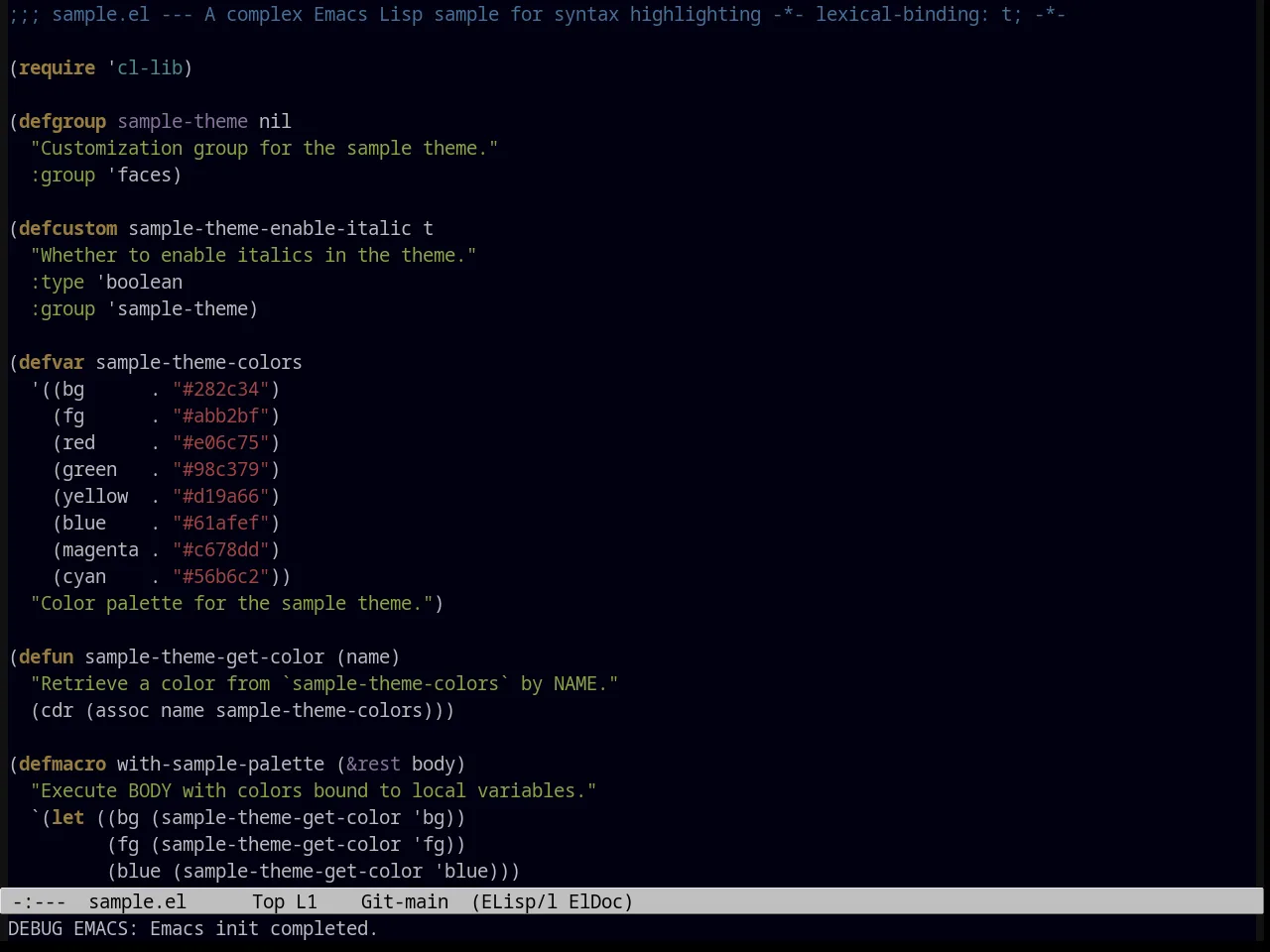Click the defgroup keyword
This screenshot has height=952, width=1270.
click(x=63, y=121)
